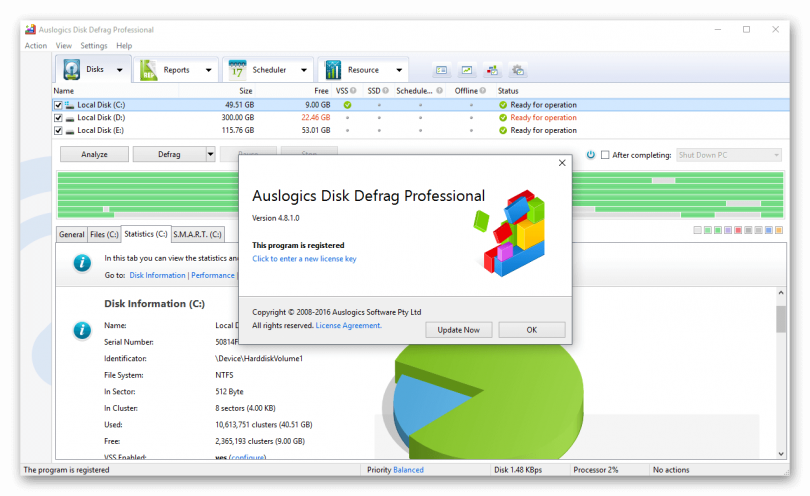
Task: Expand the Reports dropdown arrow
Action: (x=209, y=70)
